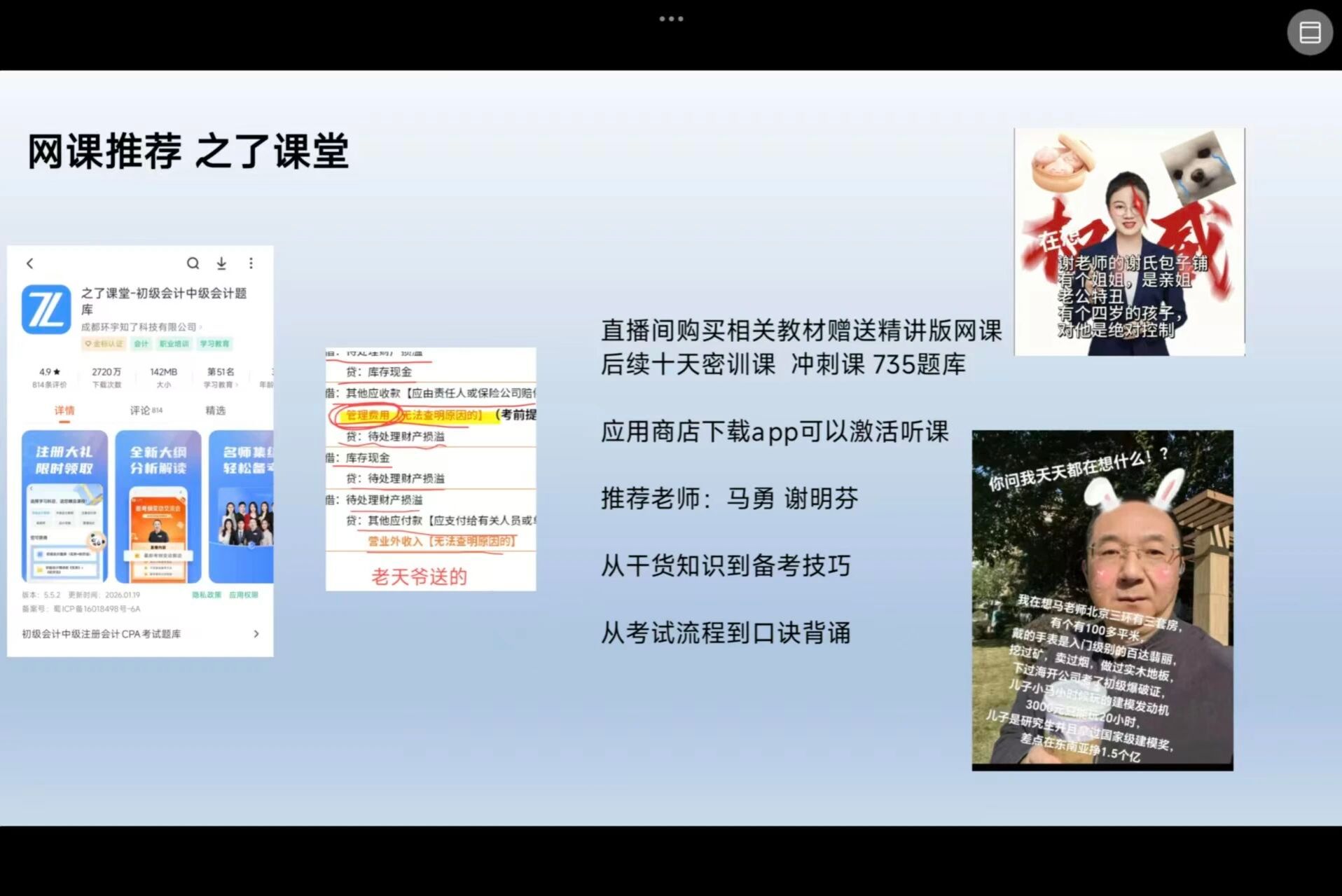Open the 全新大纲 分析解读 screenshot
This screenshot has height=896, width=1342.
coord(158,506)
